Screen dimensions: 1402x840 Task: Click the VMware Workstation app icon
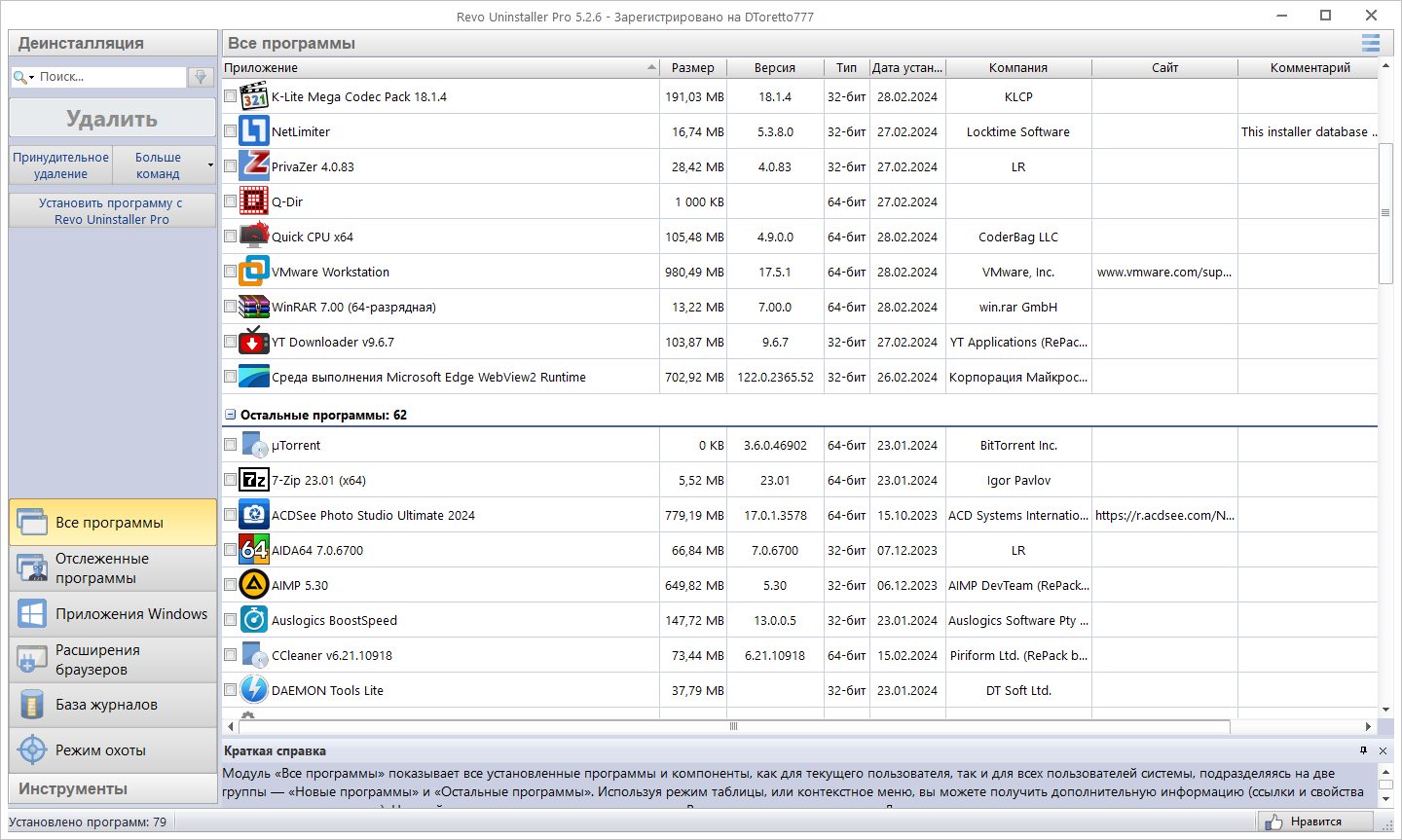254,272
